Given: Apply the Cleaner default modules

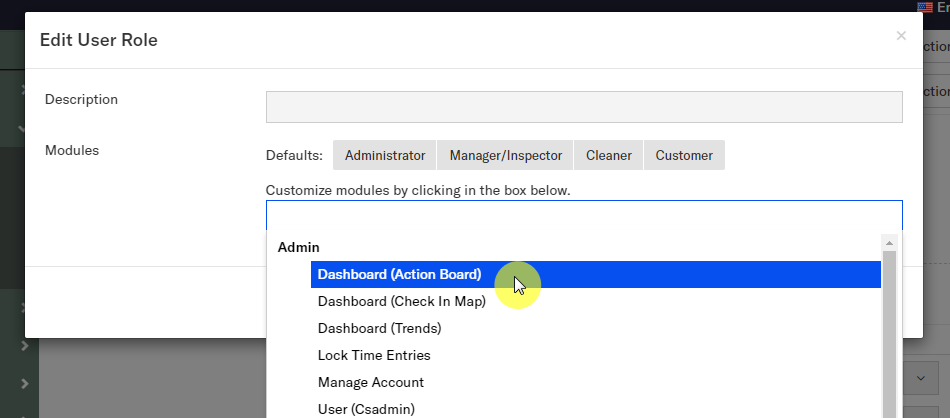Looking at the screenshot, I should [608, 155].
